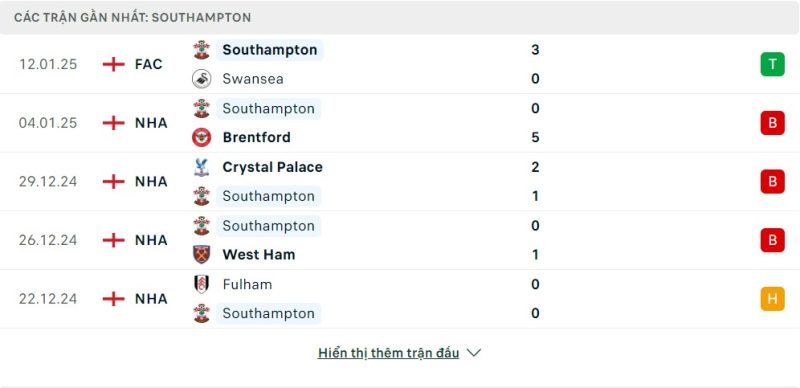Click the England flag beside FAC
Image resolution: width=800 pixels, height=388 pixels.
tap(113, 64)
